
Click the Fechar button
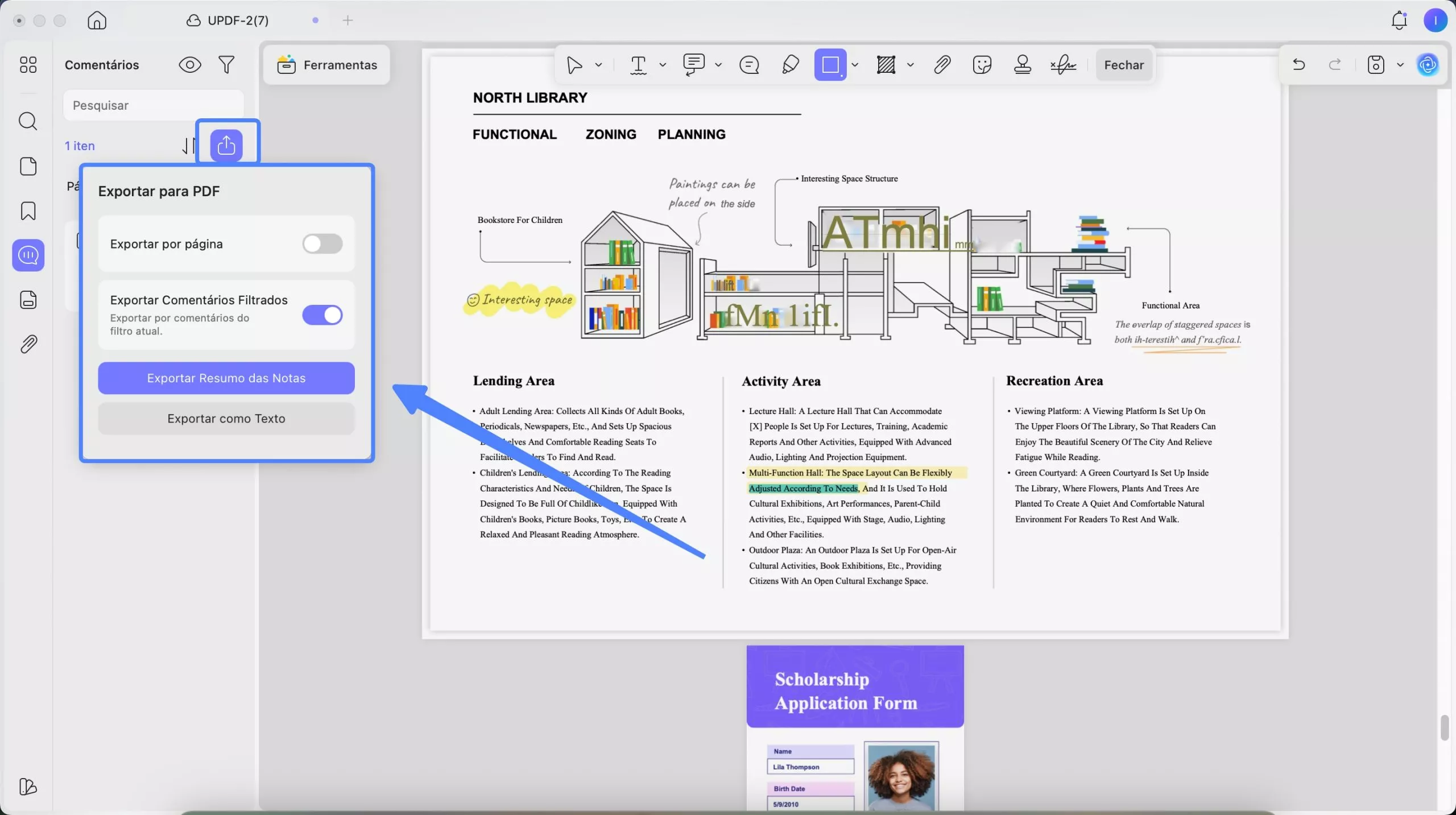tap(1124, 65)
